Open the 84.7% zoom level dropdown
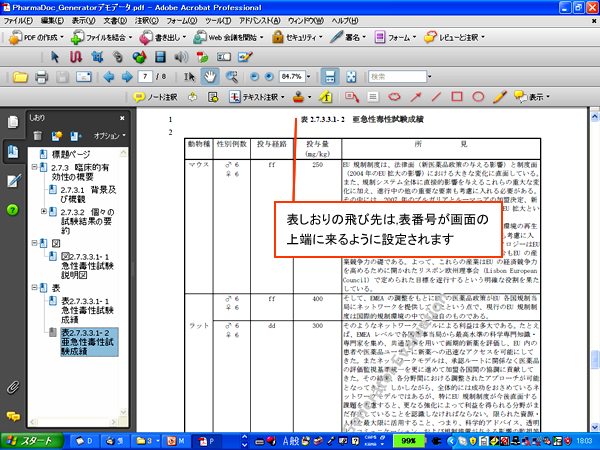 [308, 77]
